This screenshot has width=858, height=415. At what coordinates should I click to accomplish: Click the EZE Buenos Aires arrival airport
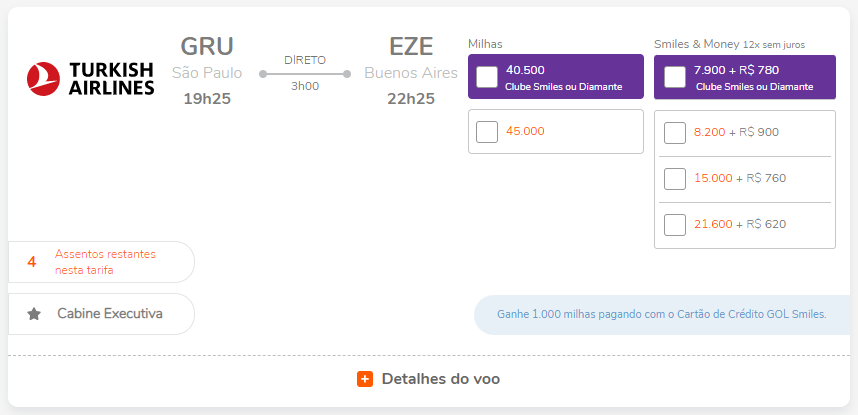click(x=410, y=59)
